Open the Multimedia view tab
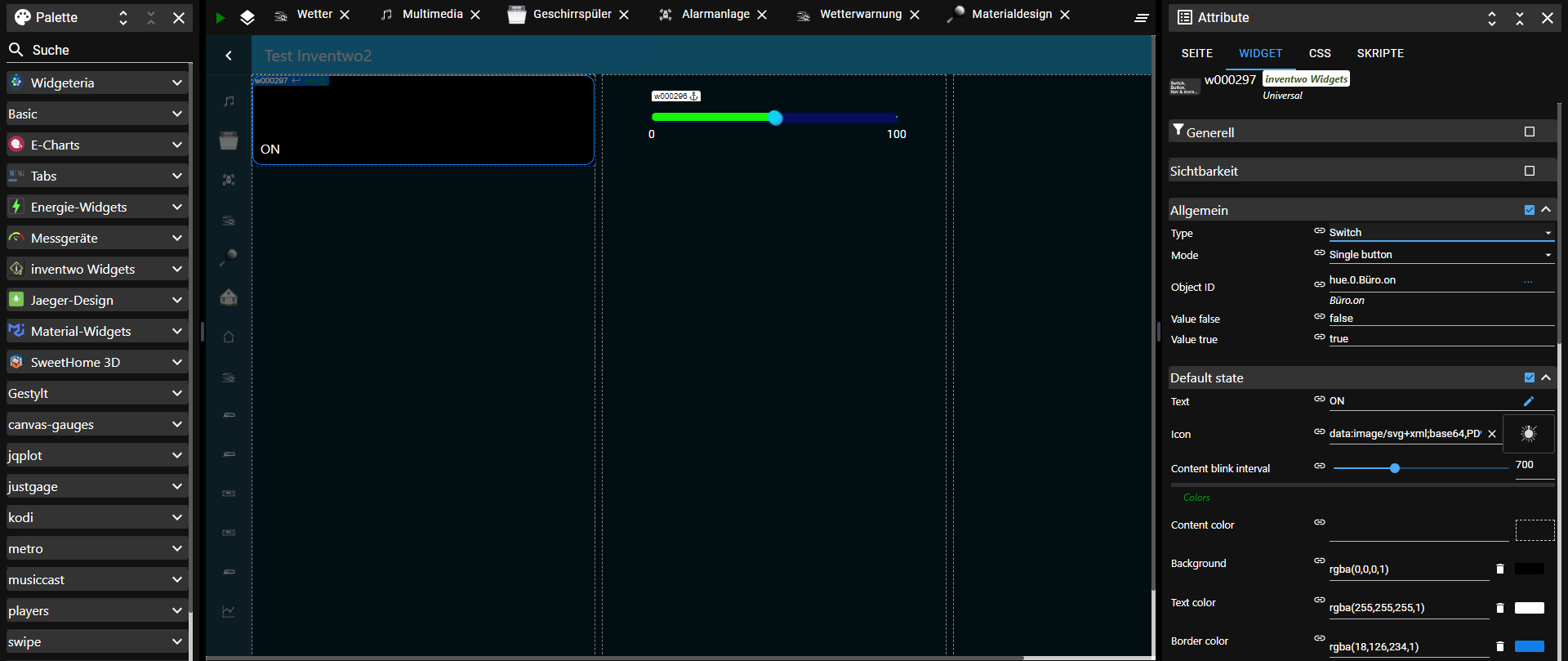The height and width of the screenshot is (661, 1568). point(432,15)
